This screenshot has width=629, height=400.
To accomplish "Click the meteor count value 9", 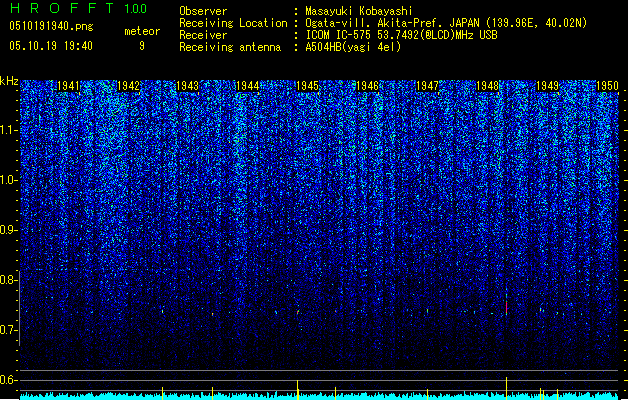I will point(142,46).
